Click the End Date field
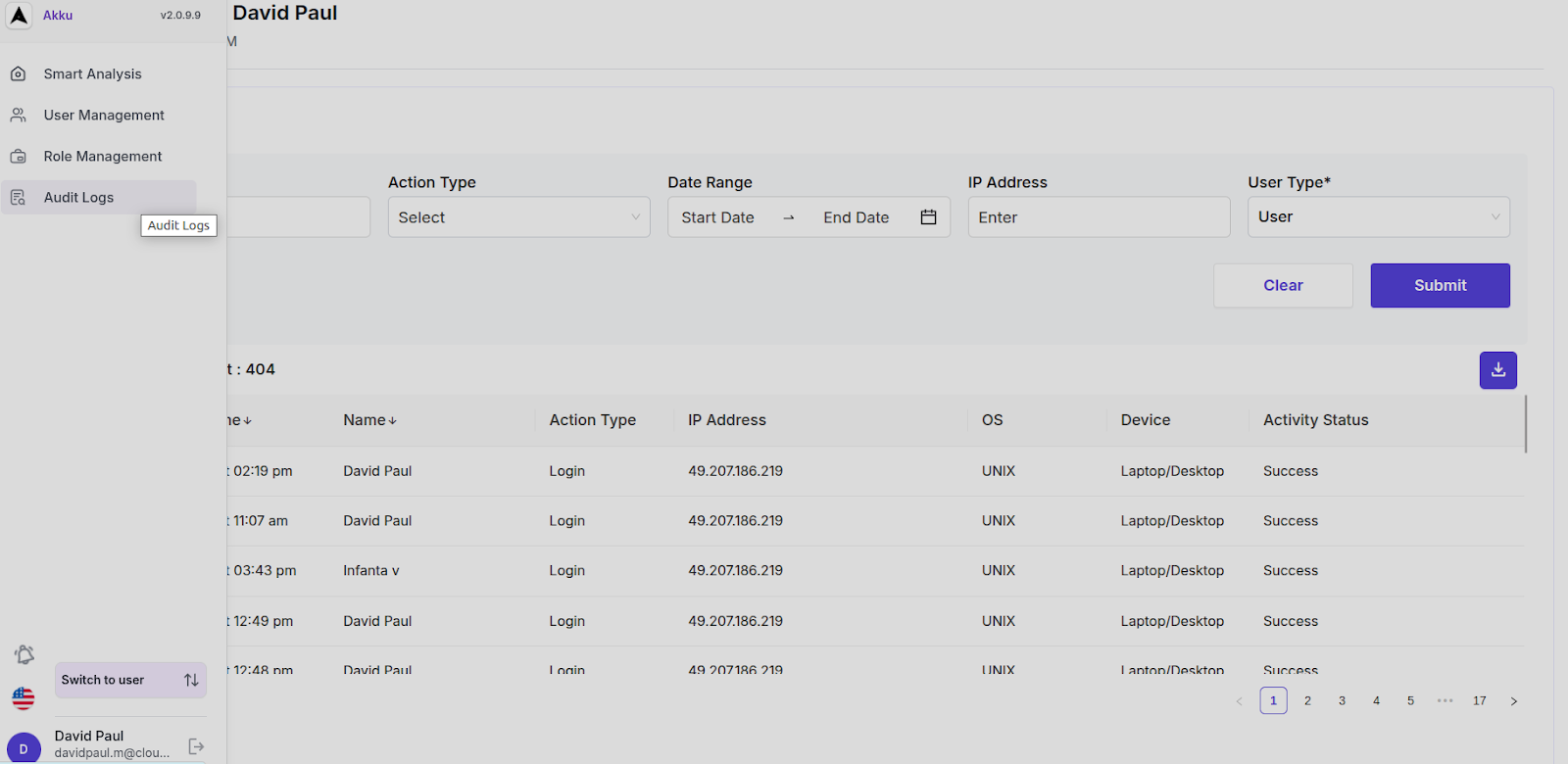Viewport: 1568px width, 764px height. coord(857,217)
